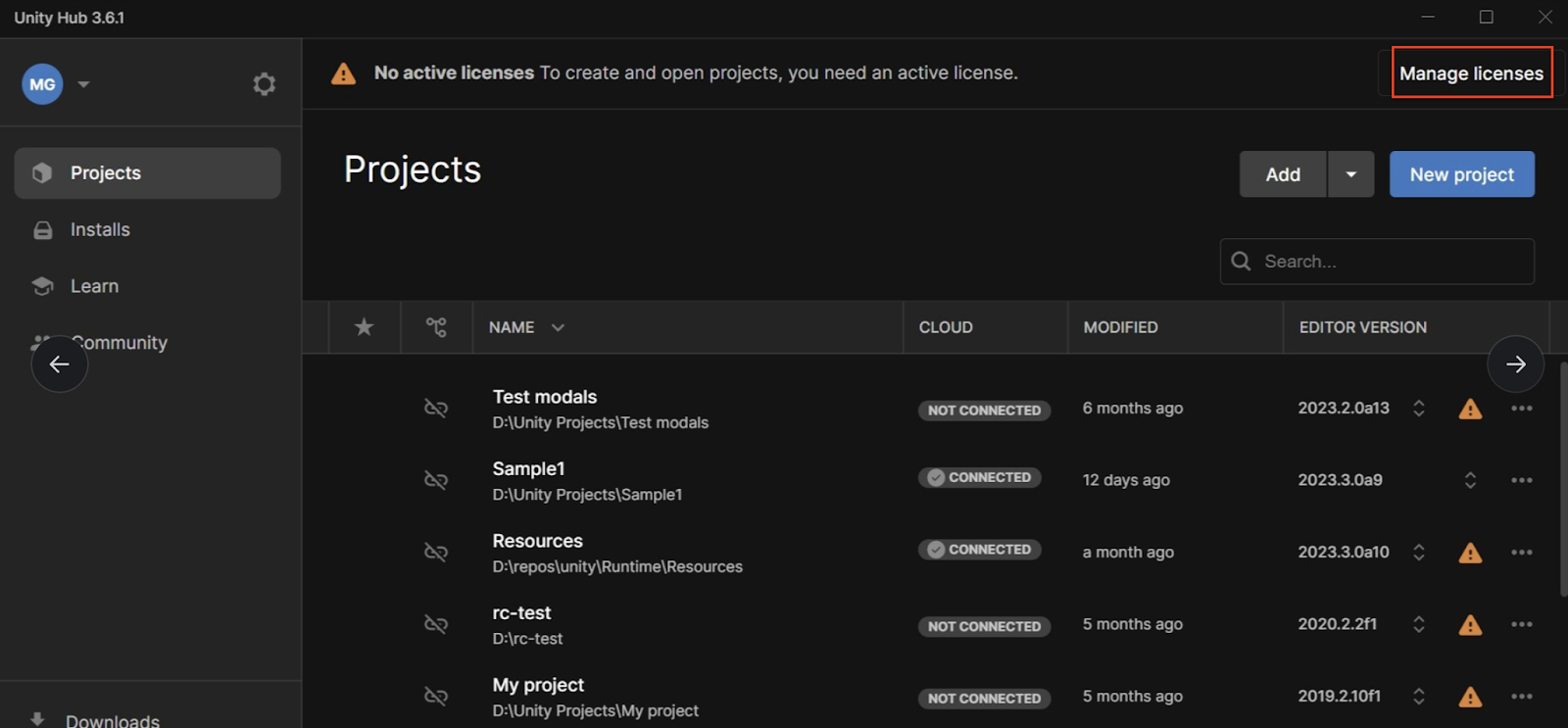Click the unlinked icon beside rc-test project

[436, 624]
